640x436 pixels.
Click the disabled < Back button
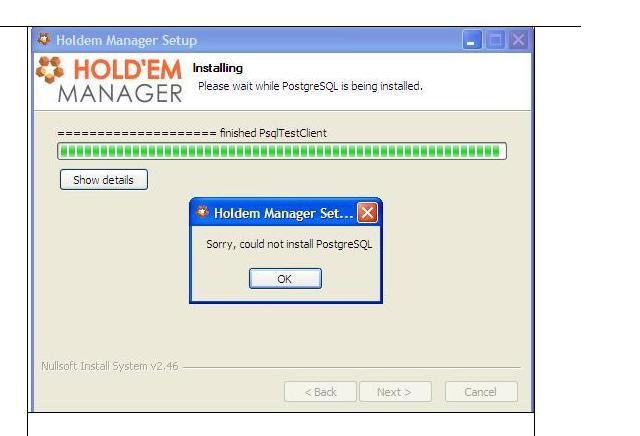tap(320, 392)
